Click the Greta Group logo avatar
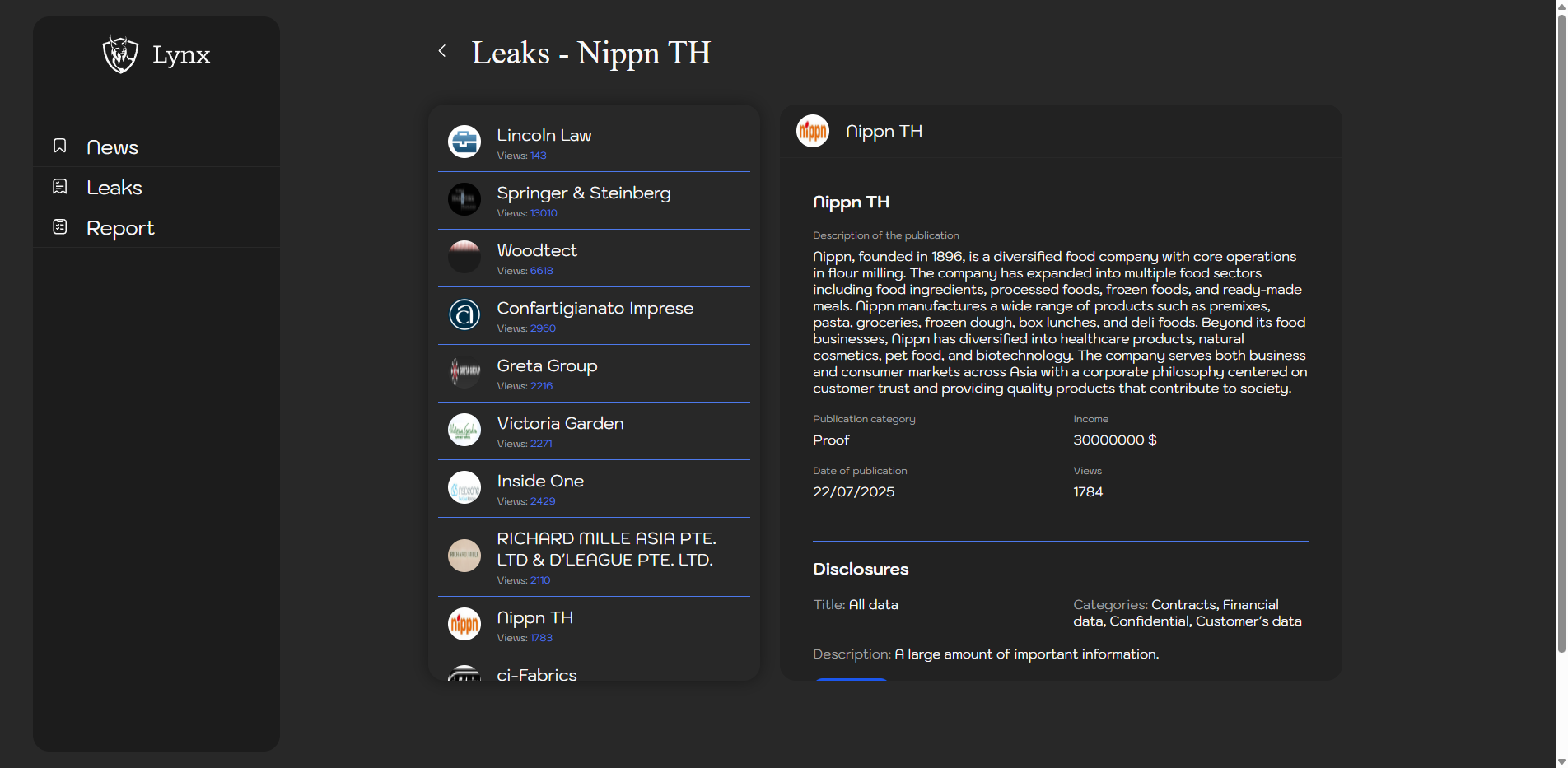 [464, 372]
